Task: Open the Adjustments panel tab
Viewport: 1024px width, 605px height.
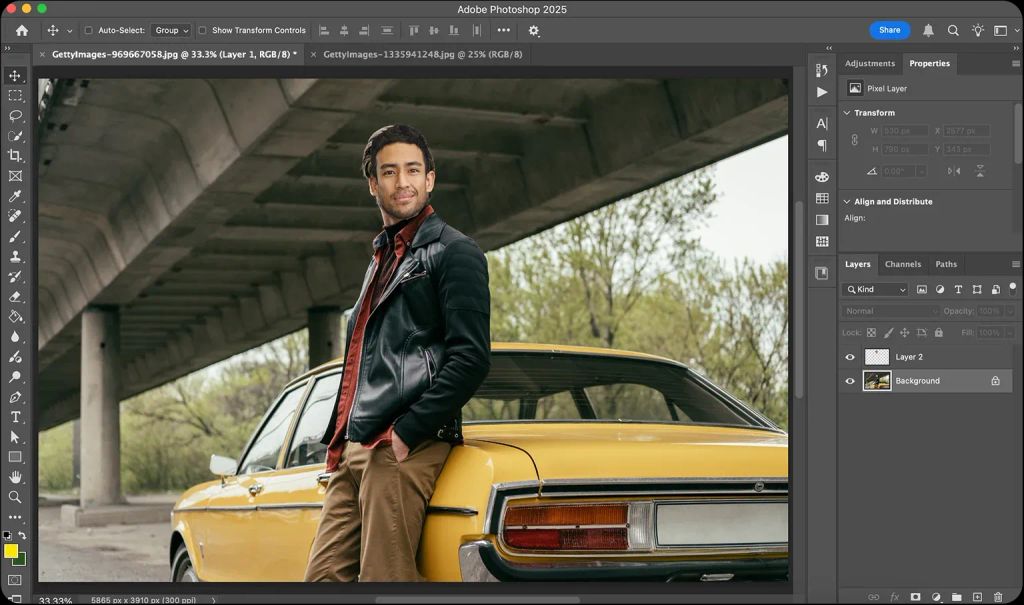Action: pos(869,63)
